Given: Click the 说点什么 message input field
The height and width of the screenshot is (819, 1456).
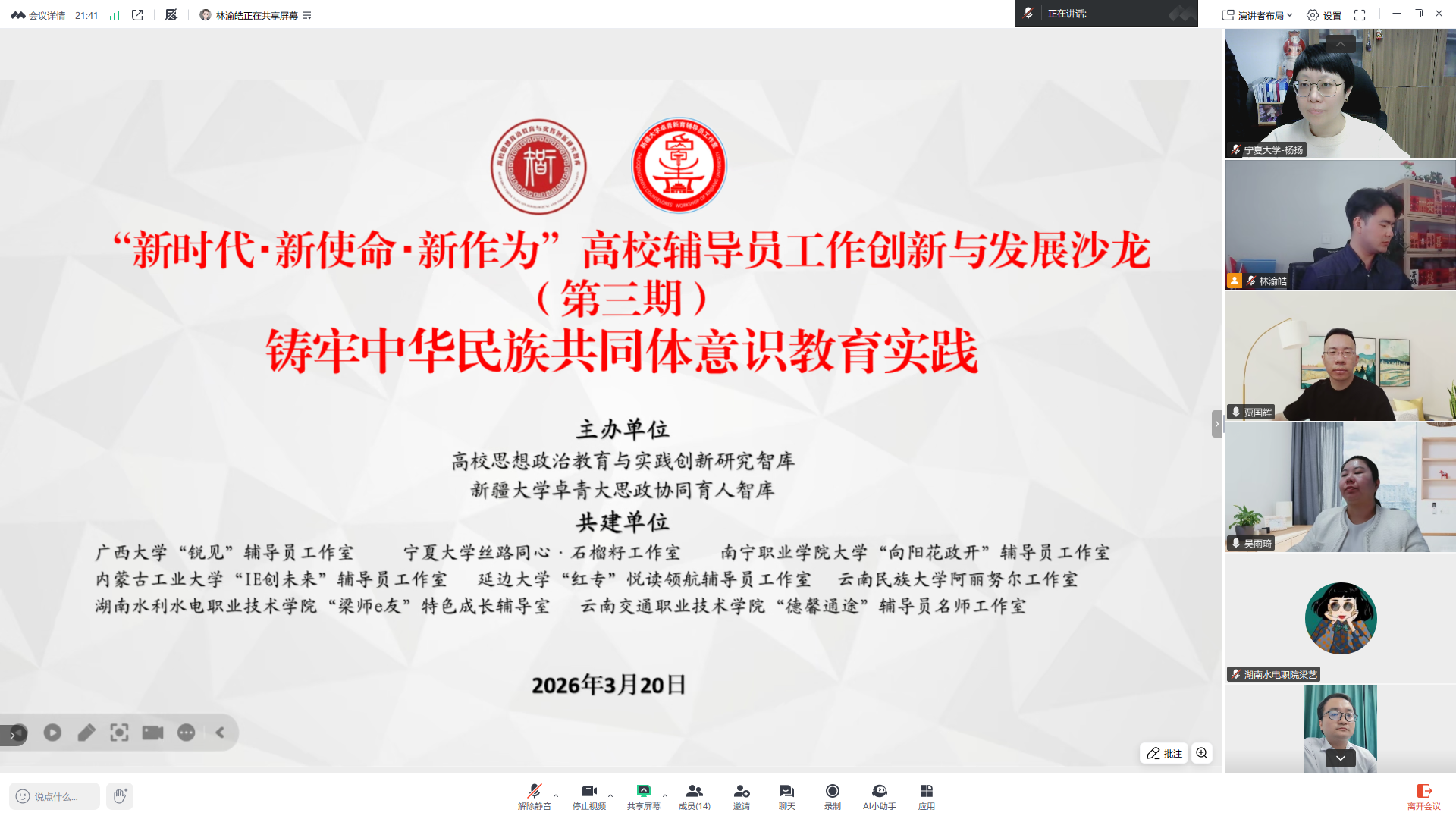Looking at the screenshot, I should pos(55,796).
